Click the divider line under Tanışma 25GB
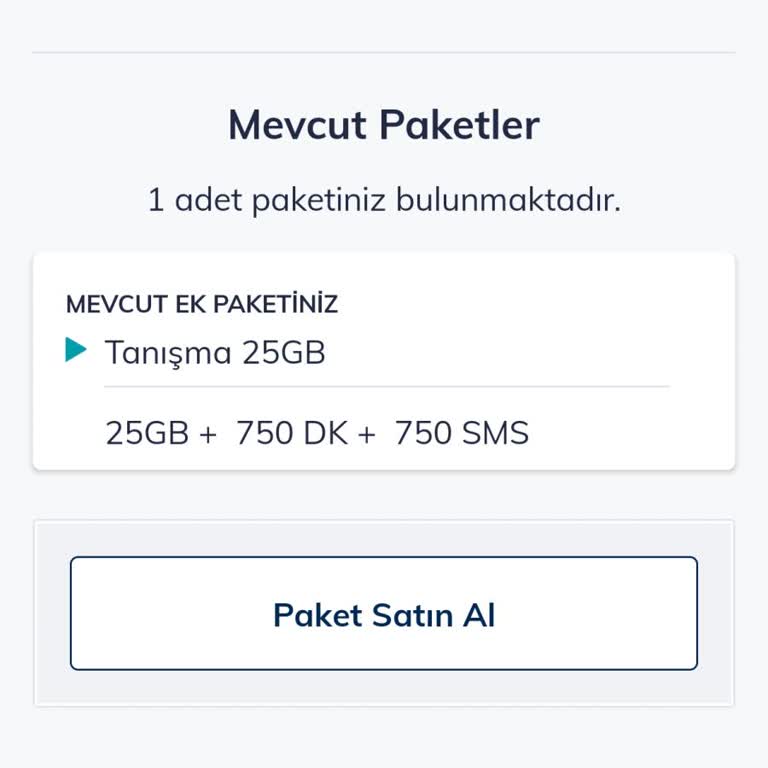 pos(386,386)
